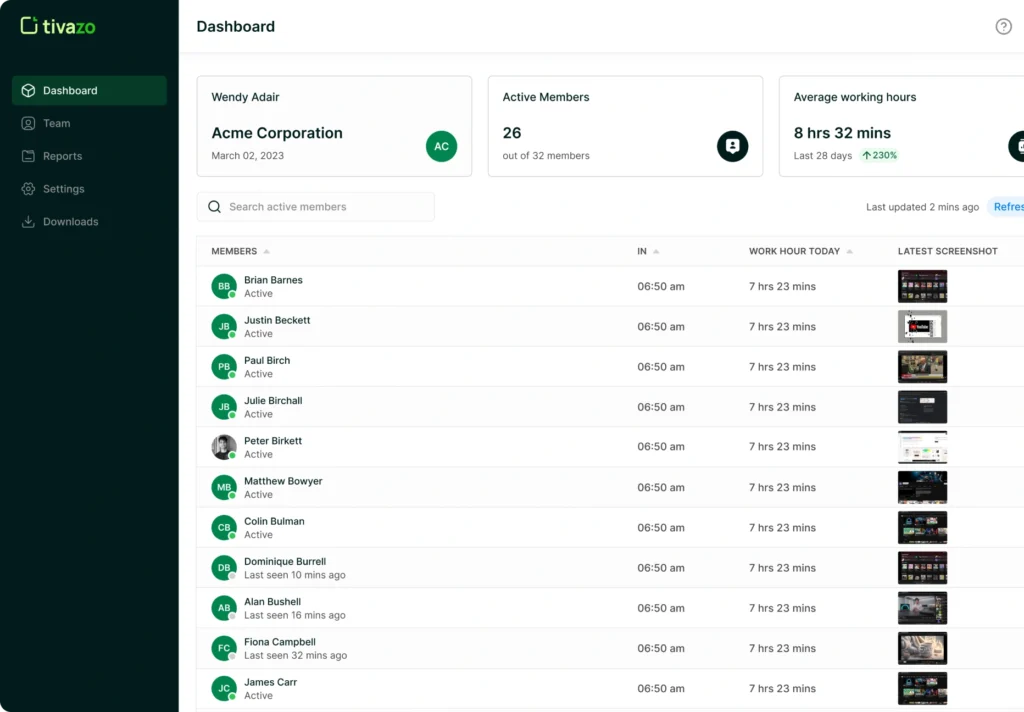Image resolution: width=1024 pixels, height=712 pixels.
Task: Click the Settings gear icon in sidebar
Action: 28,189
